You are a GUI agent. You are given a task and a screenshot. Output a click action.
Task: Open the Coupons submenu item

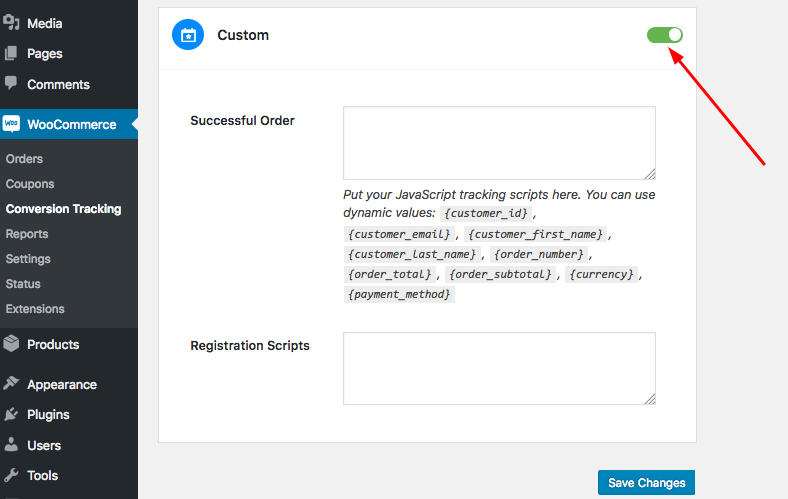(x=30, y=184)
